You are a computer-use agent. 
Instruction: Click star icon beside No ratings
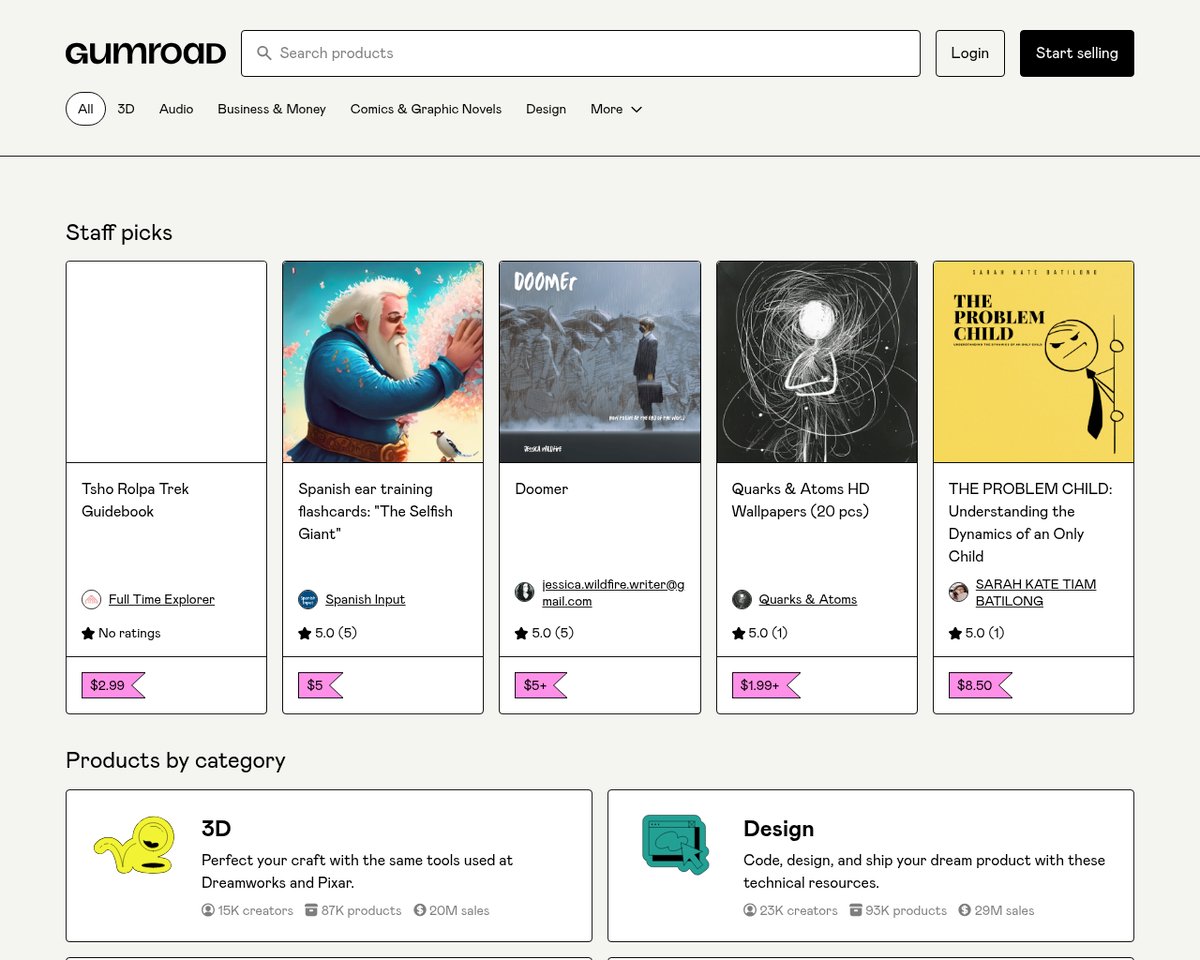click(x=88, y=633)
